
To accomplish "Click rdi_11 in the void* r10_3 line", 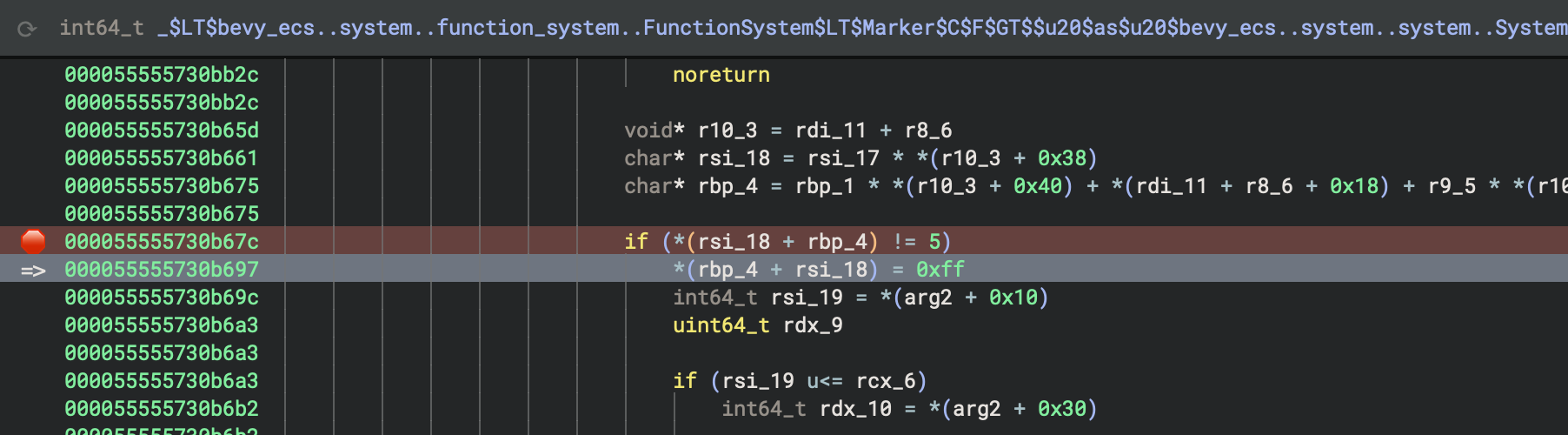I will click(x=831, y=130).
